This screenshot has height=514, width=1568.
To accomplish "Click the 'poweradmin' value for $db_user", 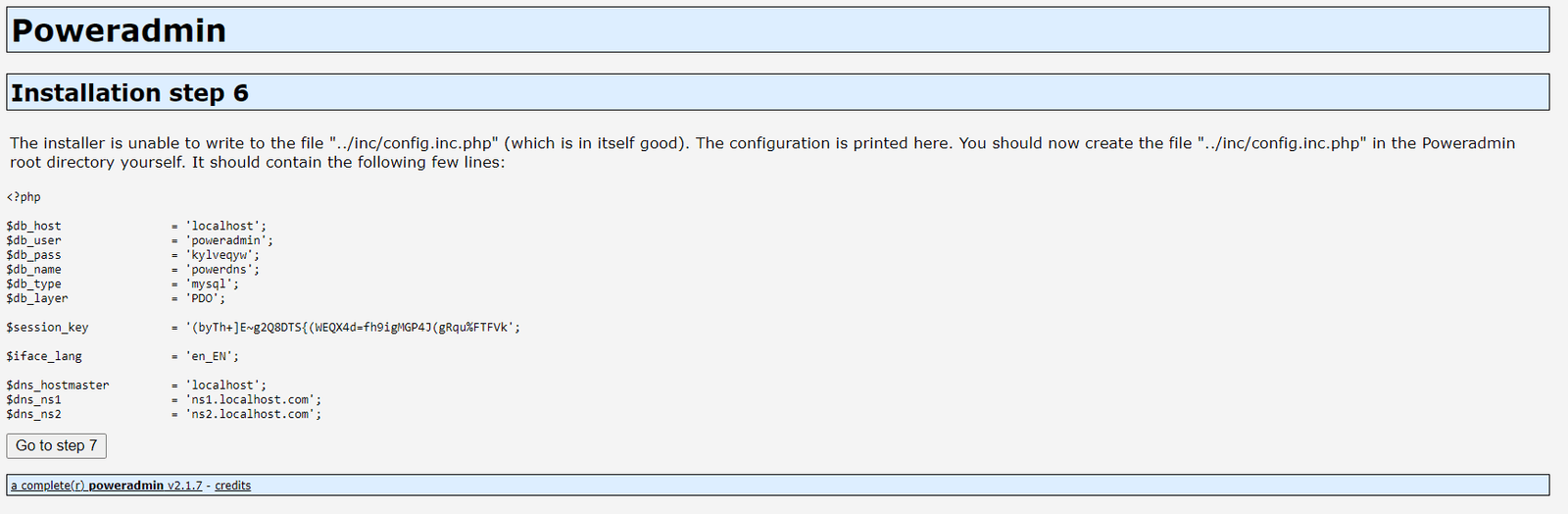I will pyautogui.click(x=226, y=240).
